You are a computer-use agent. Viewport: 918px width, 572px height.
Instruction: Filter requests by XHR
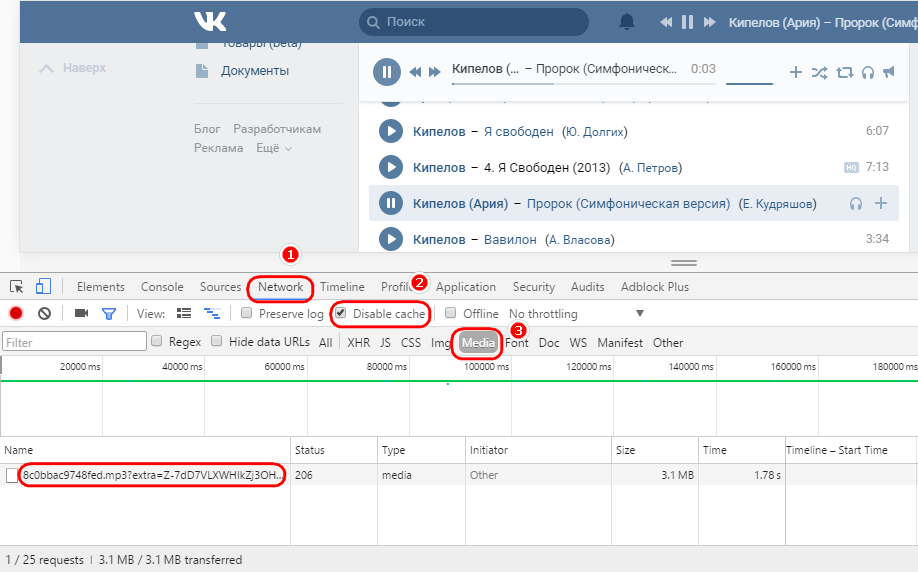click(358, 343)
